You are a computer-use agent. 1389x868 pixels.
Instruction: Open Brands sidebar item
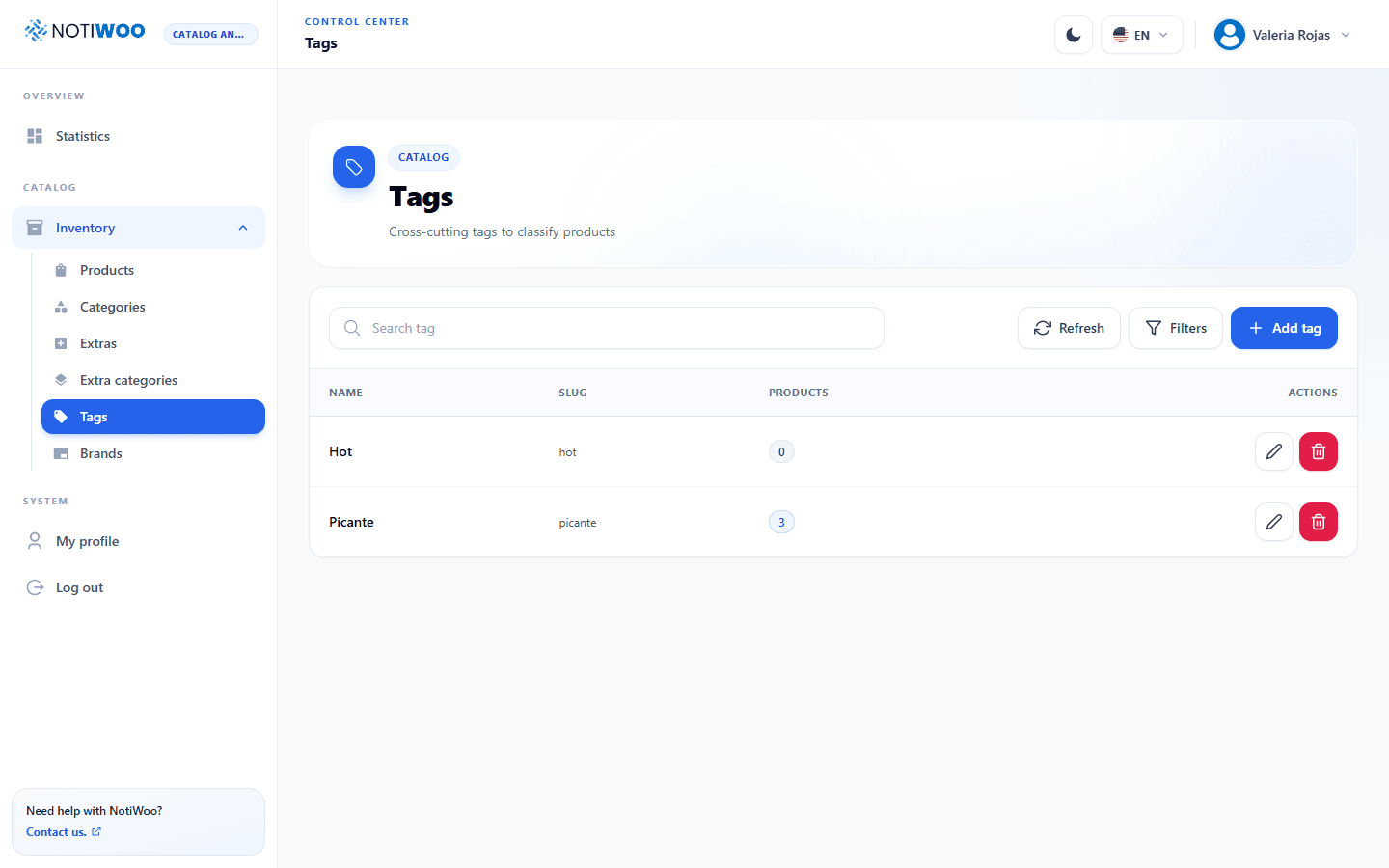153,453
